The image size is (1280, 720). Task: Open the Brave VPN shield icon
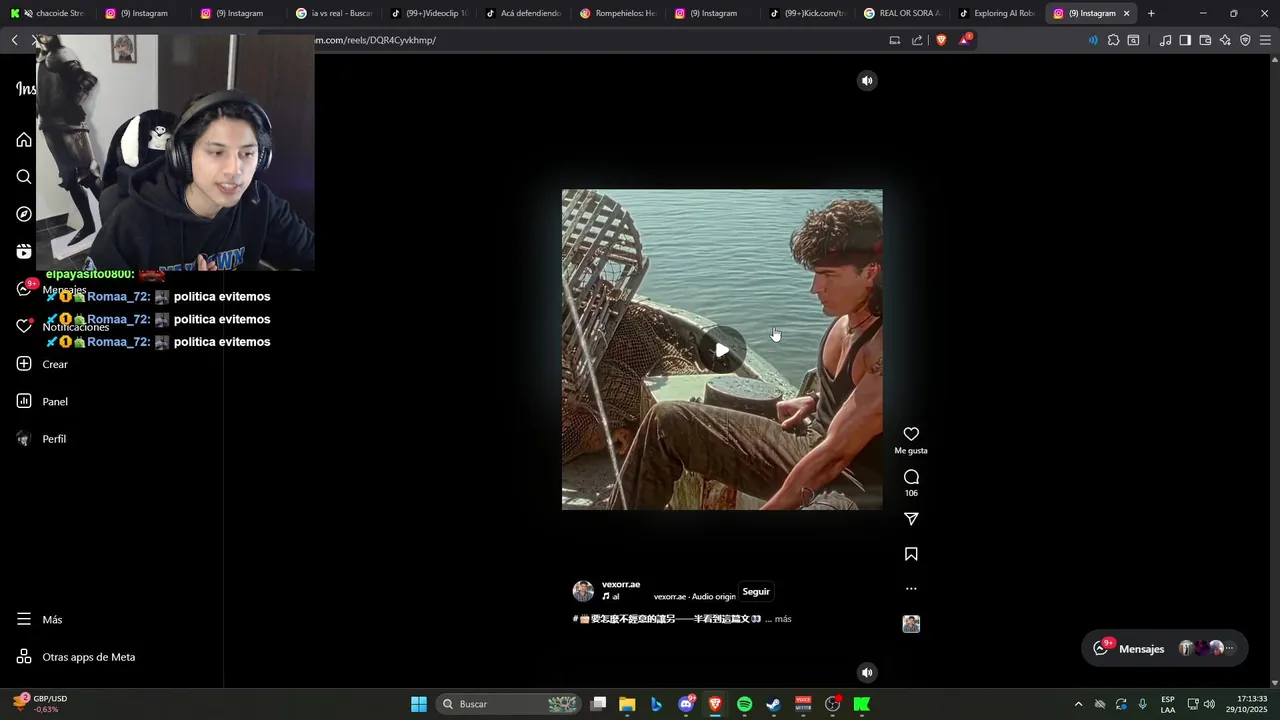tap(1245, 40)
